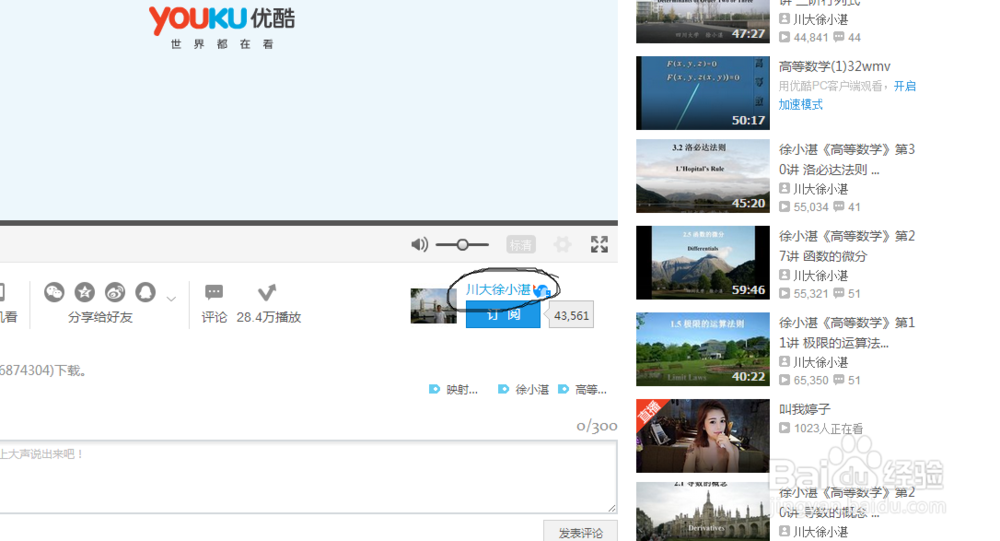The height and width of the screenshot is (541, 1000).
Task: Open the 40:22 极限的运算法则 thumbnail
Action: coord(703,349)
